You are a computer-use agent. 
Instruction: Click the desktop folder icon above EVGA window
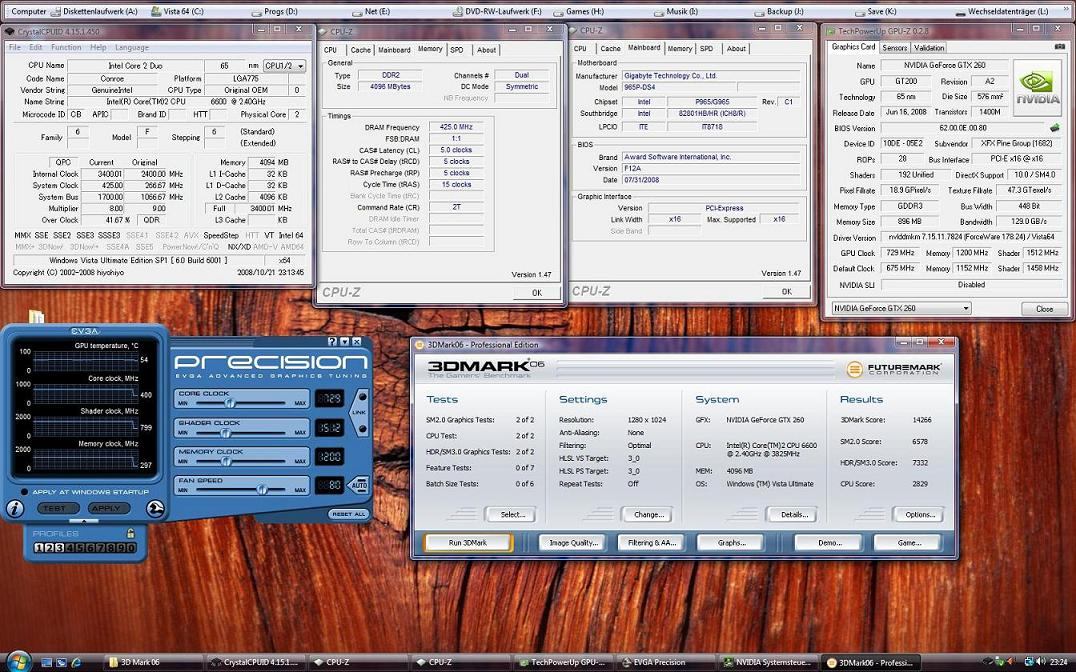pos(36,316)
